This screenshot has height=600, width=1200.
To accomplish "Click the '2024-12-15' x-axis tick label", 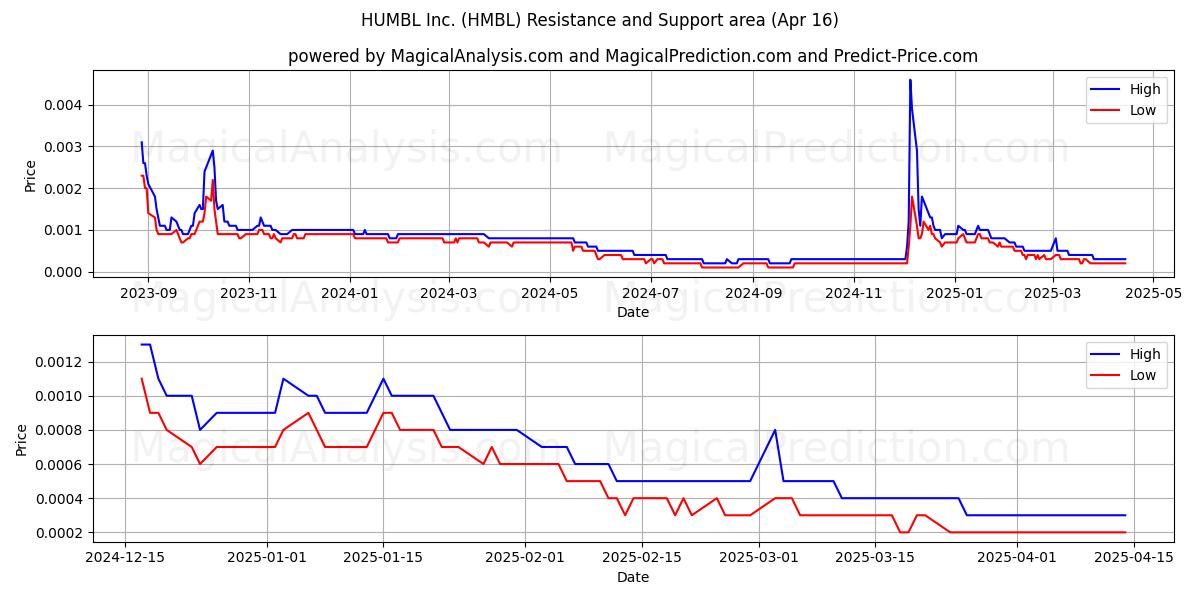I will pos(125,558).
